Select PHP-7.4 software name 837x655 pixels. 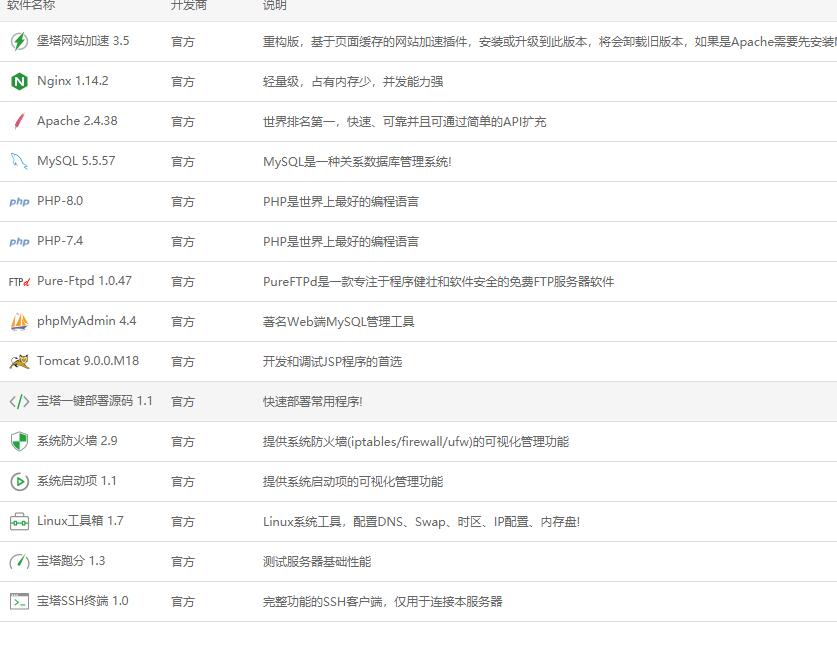pyautogui.click(x=60, y=241)
